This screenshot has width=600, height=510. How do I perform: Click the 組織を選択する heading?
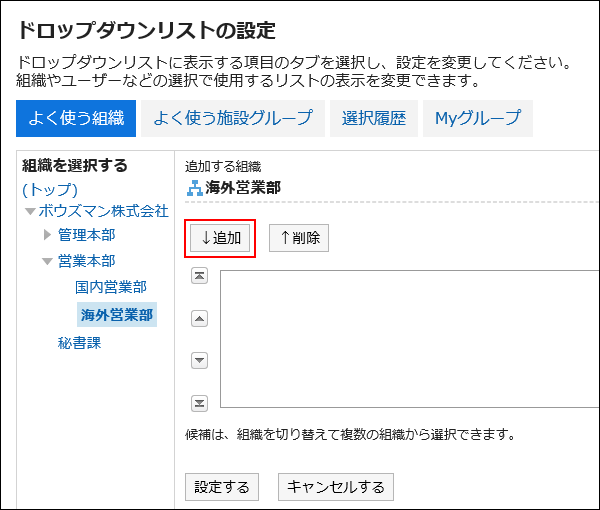75,166
